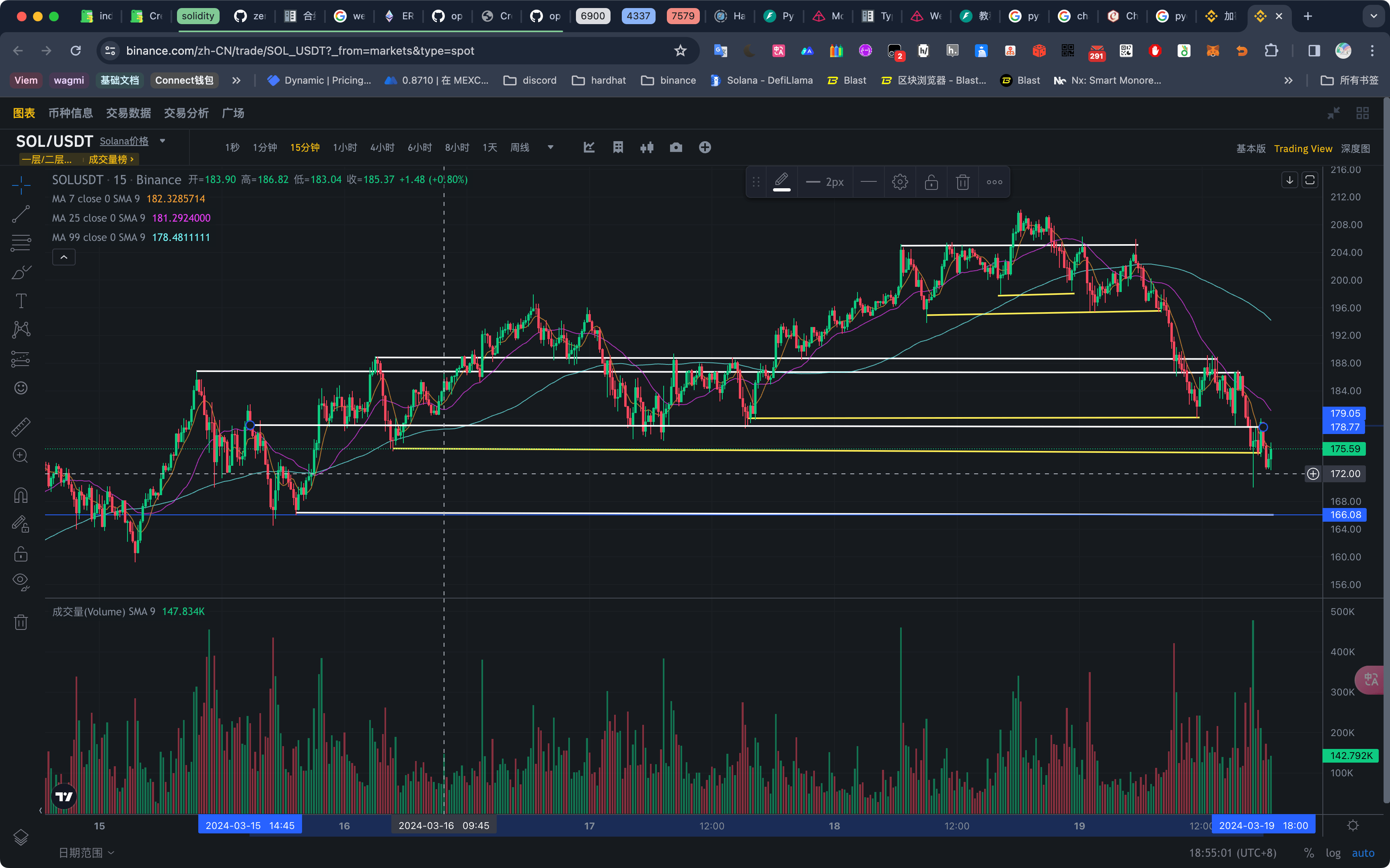Collapse the indicator legend chevron
Screen dimensions: 1390x868
pos(64,257)
